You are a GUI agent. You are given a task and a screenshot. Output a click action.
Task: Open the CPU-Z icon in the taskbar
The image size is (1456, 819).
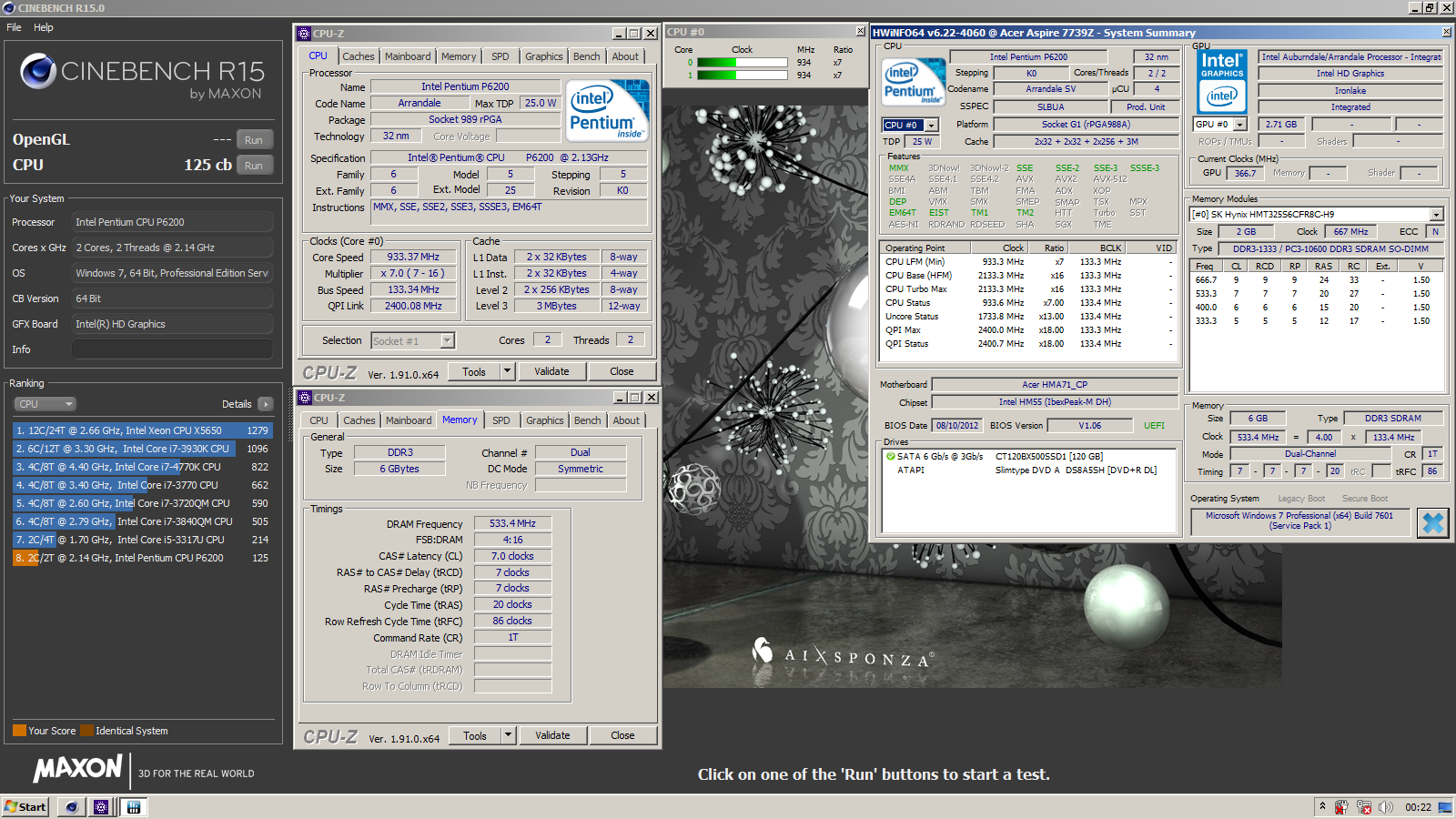point(101,807)
